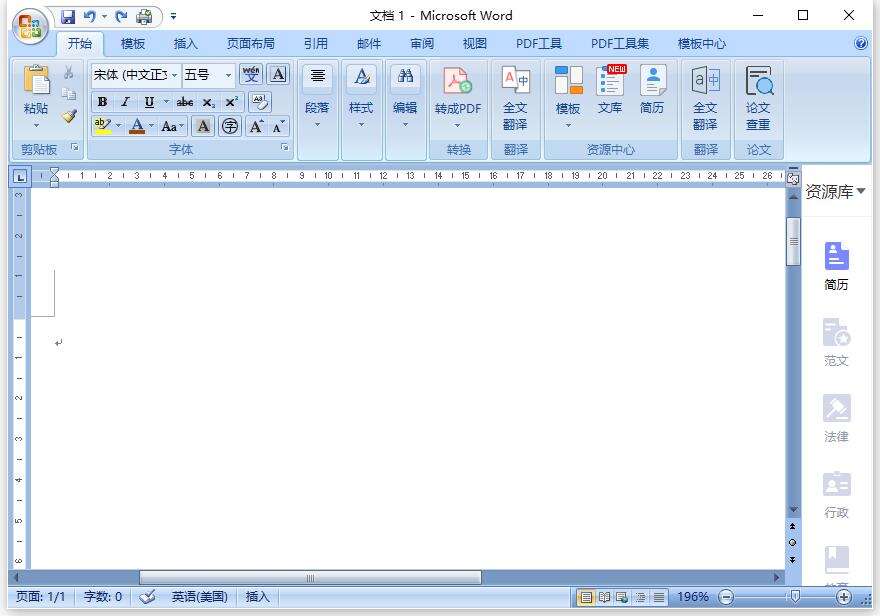Switch to the 页面布局 tab
The width and height of the screenshot is (880, 616).
pyautogui.click(x=251, y=44)
